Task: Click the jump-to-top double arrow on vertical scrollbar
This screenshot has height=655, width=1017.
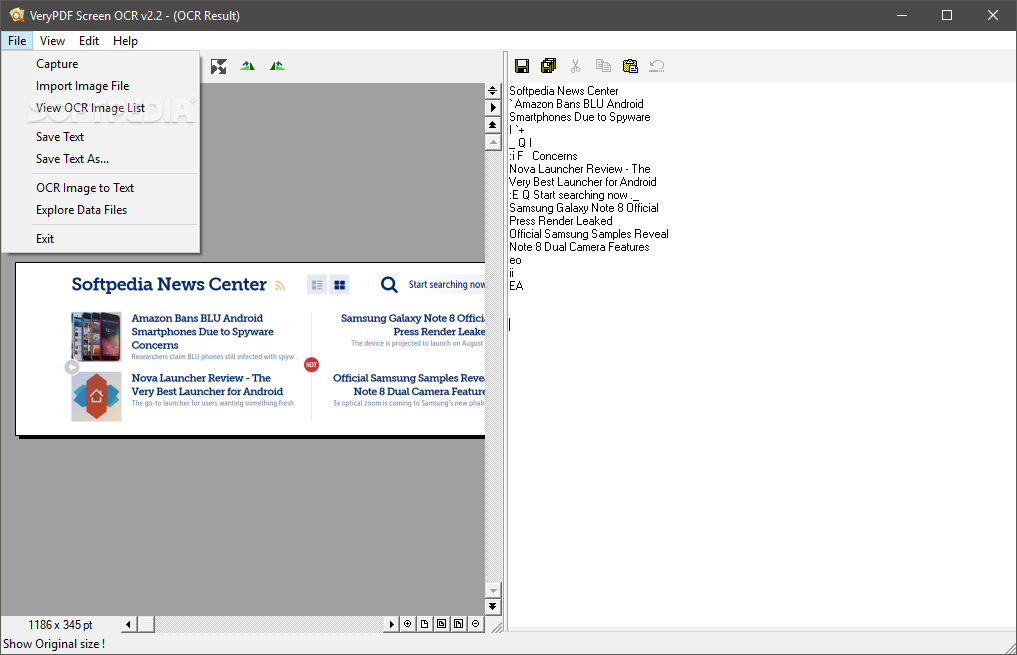Action: point(492,125)
